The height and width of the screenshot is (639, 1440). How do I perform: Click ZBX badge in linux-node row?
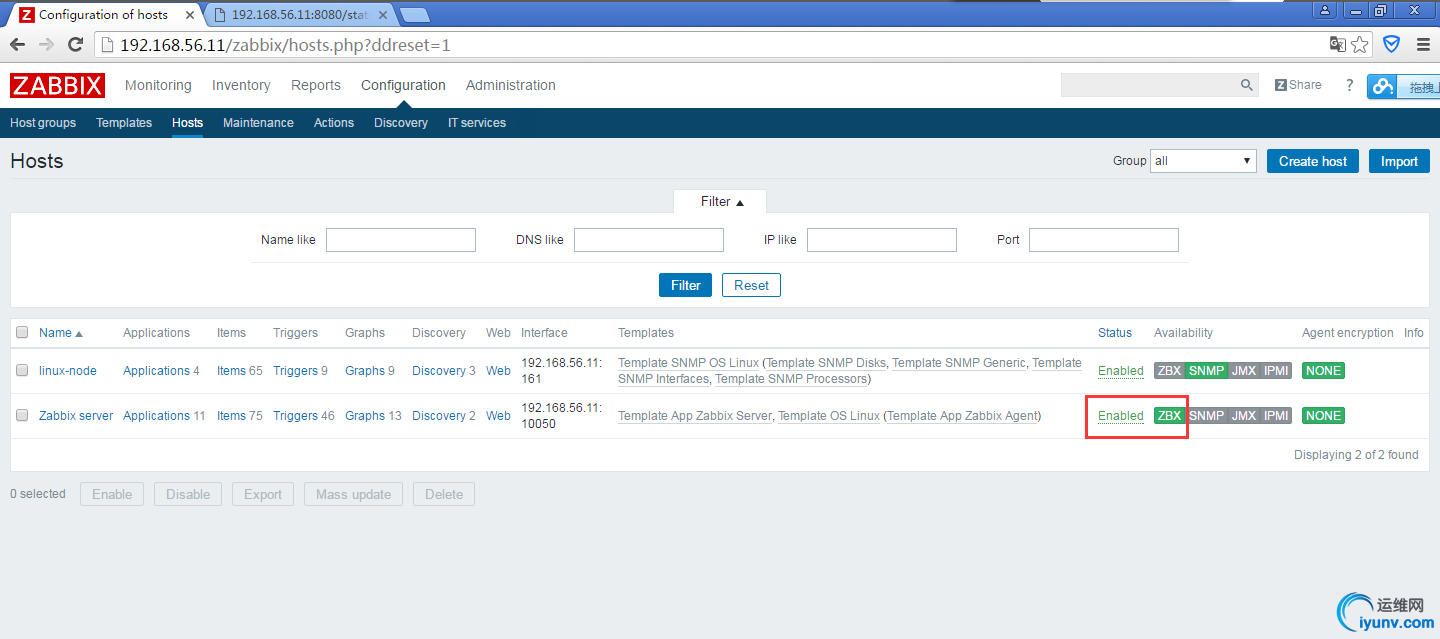pos(1169,371)
